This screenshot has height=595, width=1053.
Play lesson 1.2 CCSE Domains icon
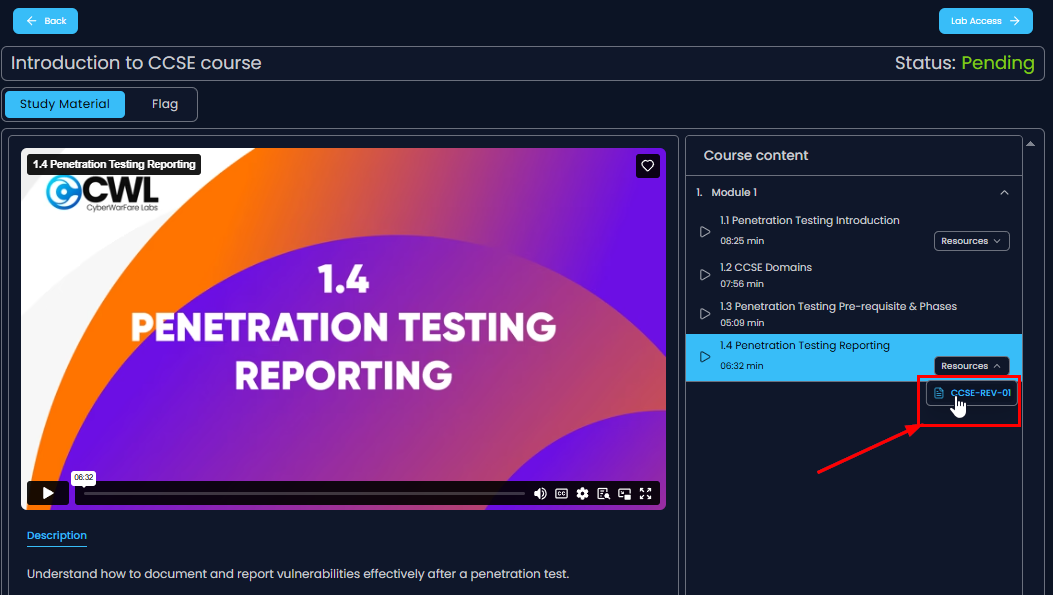(704, 275)
